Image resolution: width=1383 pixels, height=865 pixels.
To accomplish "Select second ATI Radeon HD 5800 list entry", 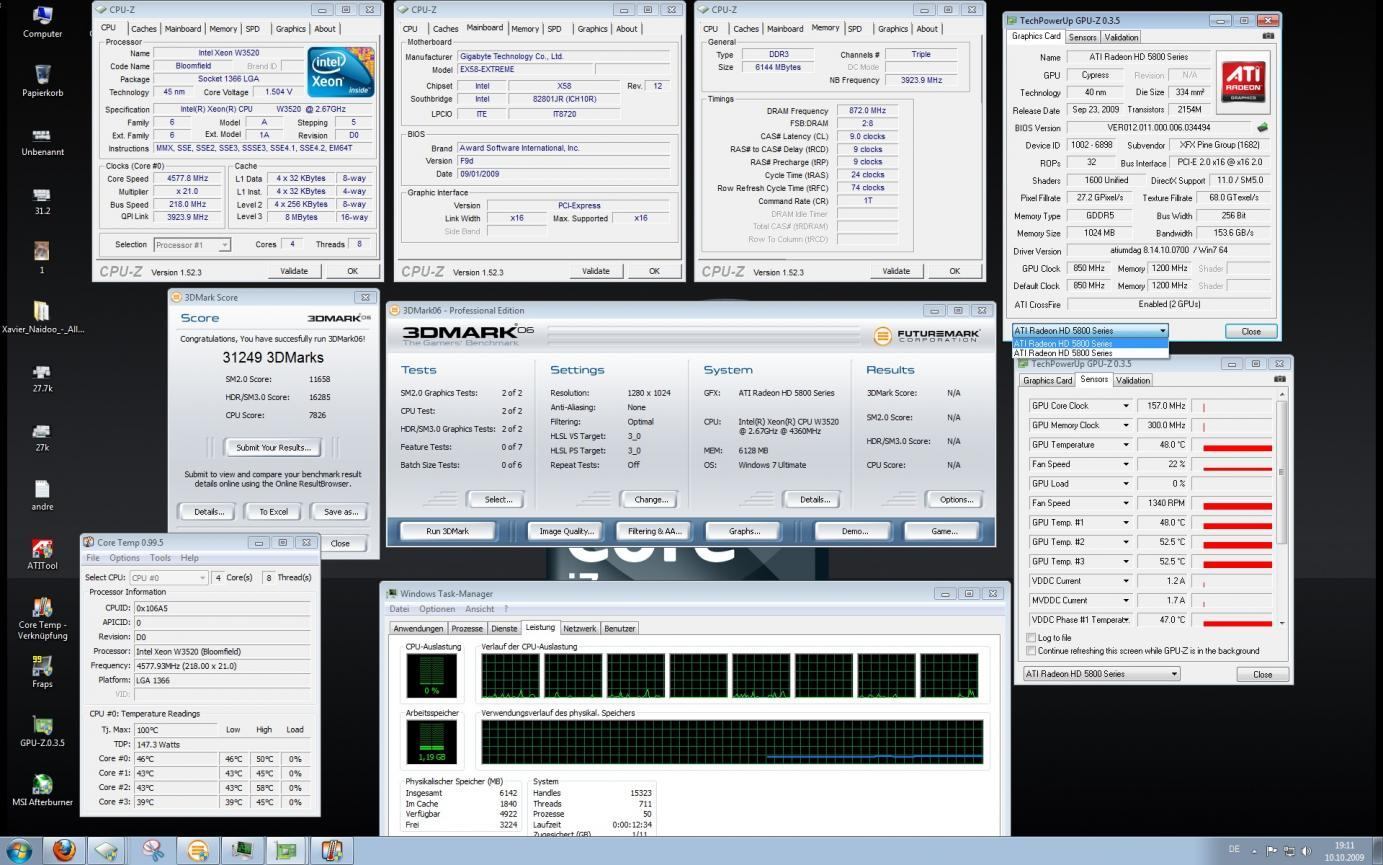I will [1089, 353].
